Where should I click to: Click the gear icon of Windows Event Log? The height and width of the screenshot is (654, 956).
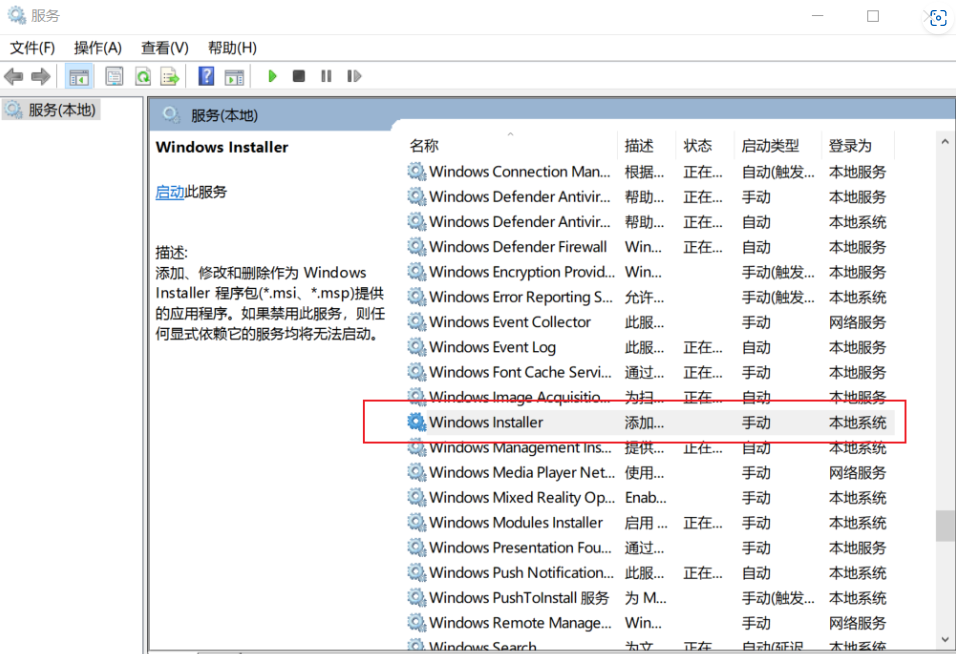click(417, 347)
